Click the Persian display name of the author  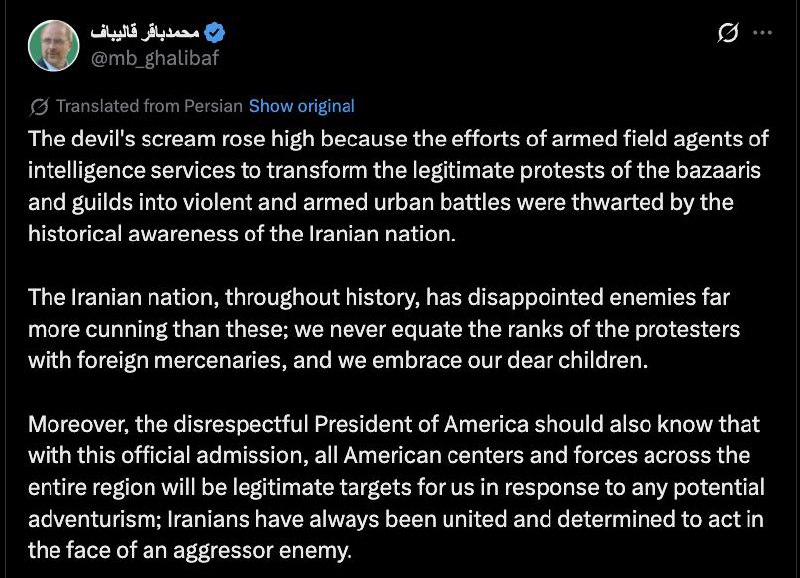[x=145, y=33]
